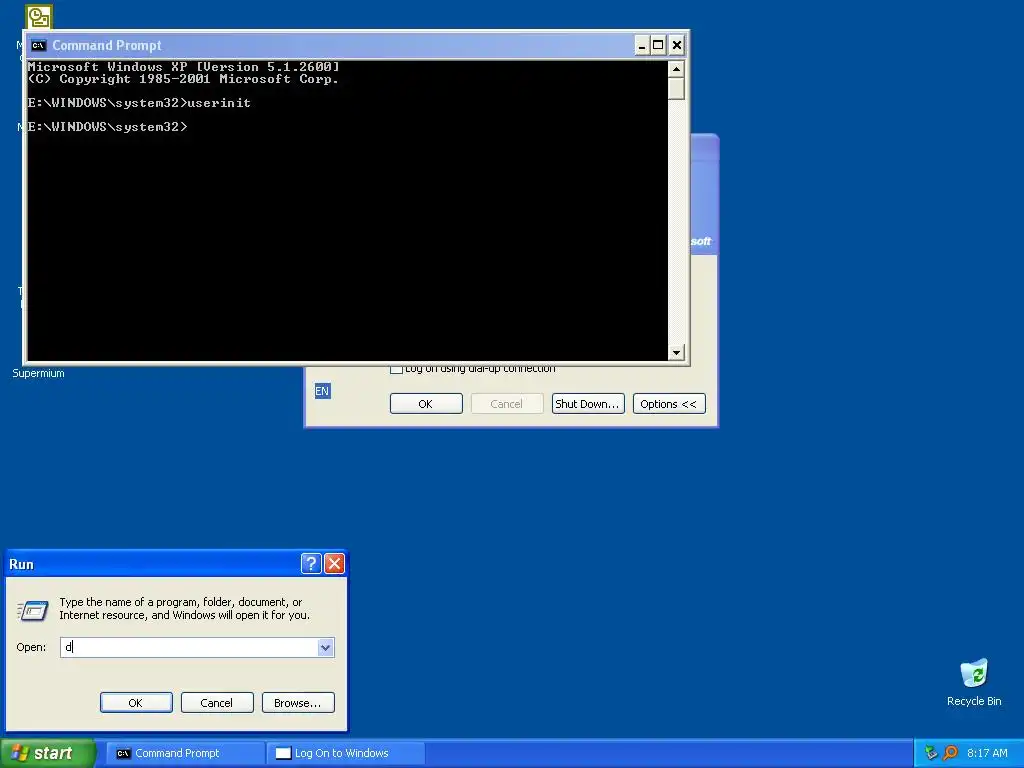
Task: Click Shut Down... in the Log On dialog
Action: tap(588, 404)
